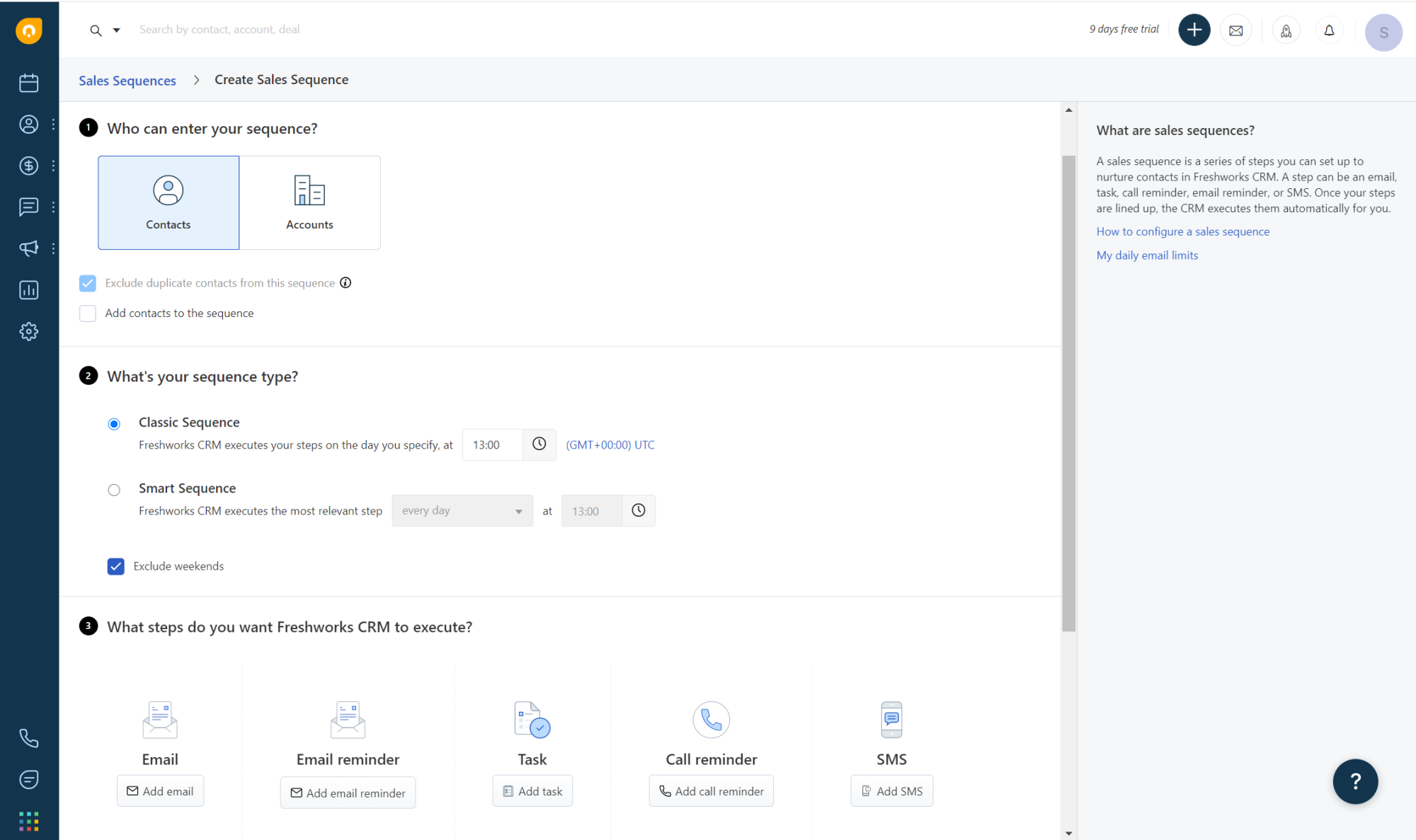
Task: Open the email envelope icon in header
Action: pos(1236,31)
